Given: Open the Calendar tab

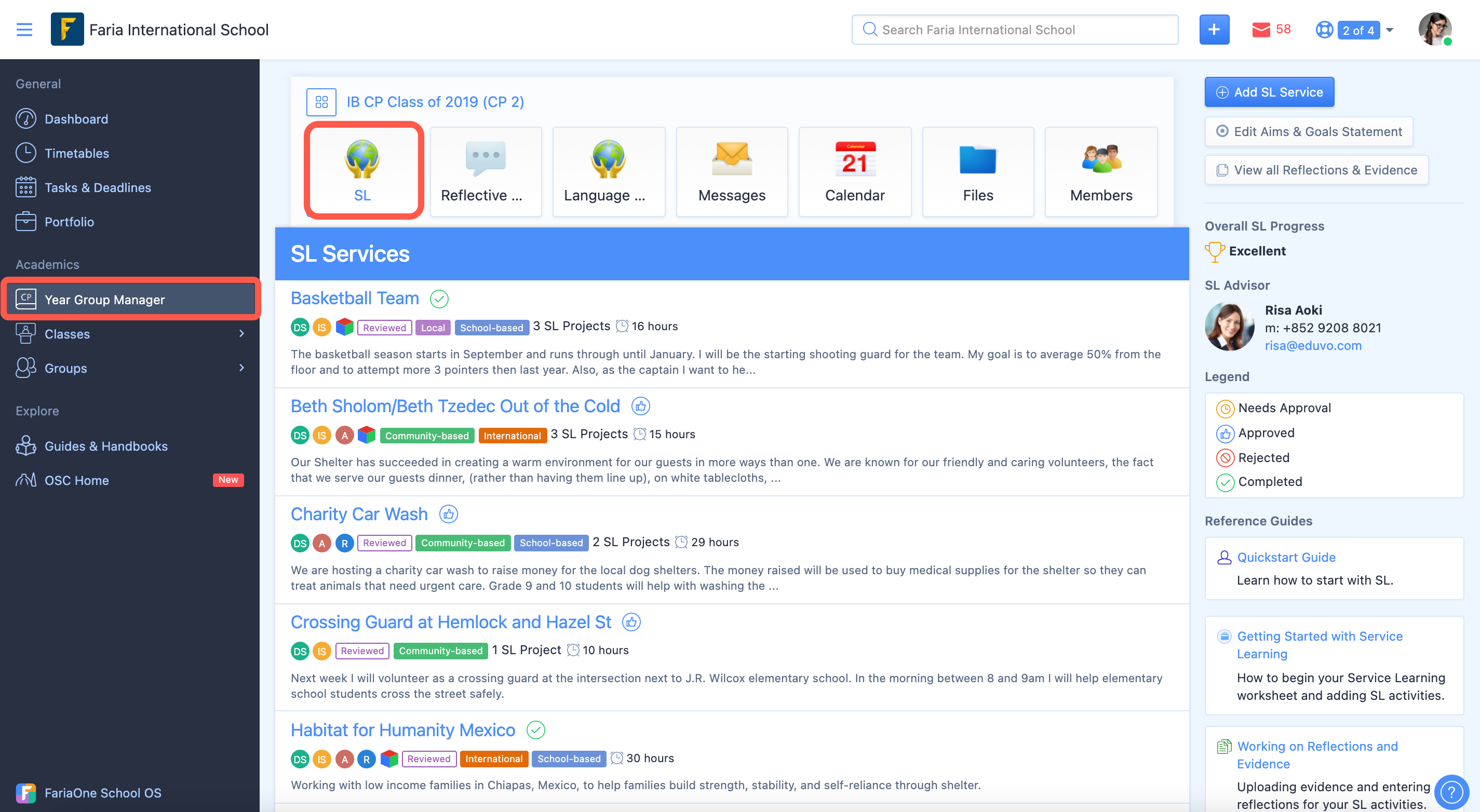Looking at the screenshot, I should tap(854, 171).
